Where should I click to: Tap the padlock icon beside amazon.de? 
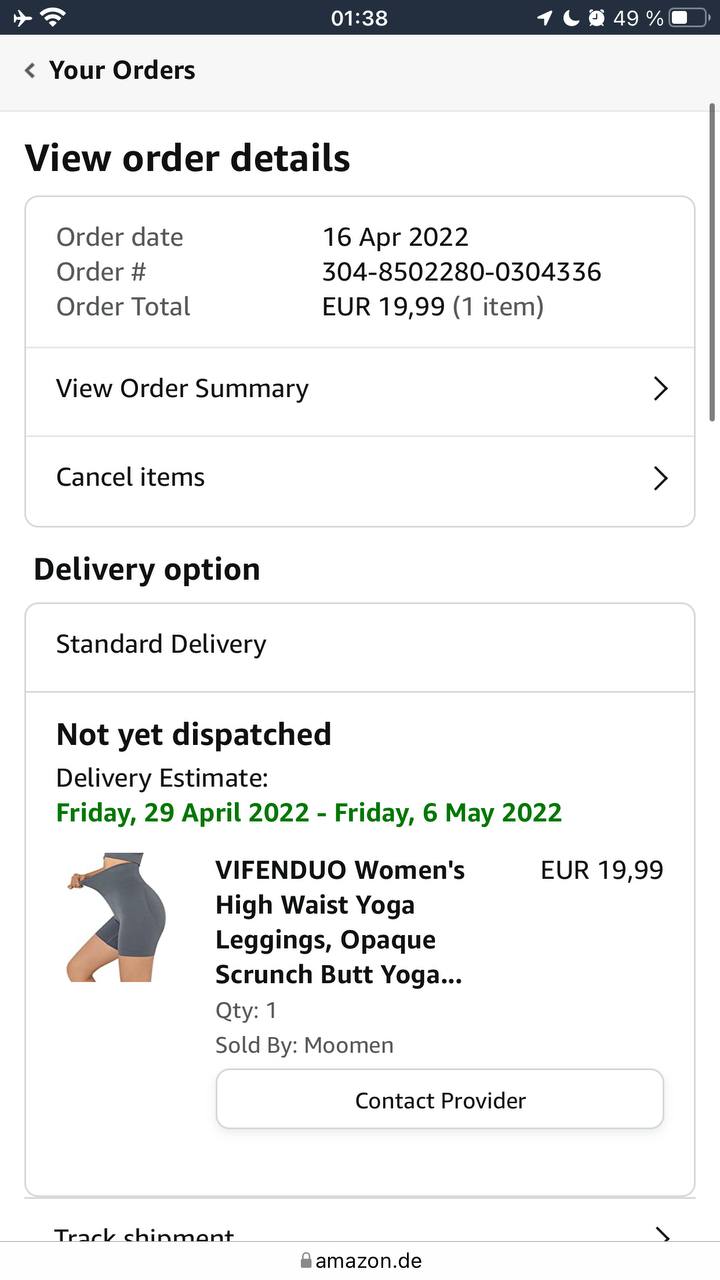point(306,1261)
